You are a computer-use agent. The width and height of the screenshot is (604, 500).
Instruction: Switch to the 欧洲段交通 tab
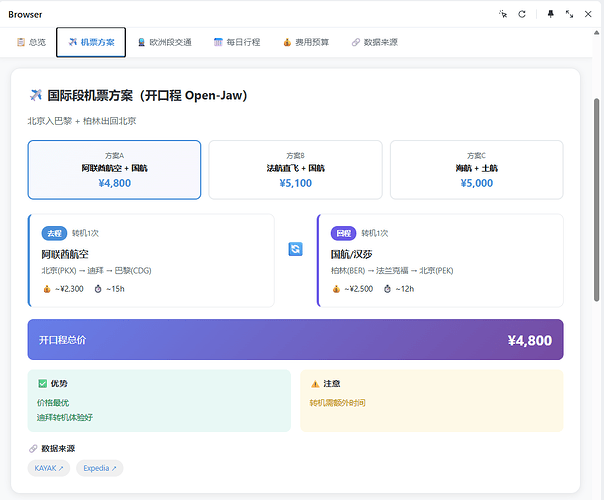(164, 42)
